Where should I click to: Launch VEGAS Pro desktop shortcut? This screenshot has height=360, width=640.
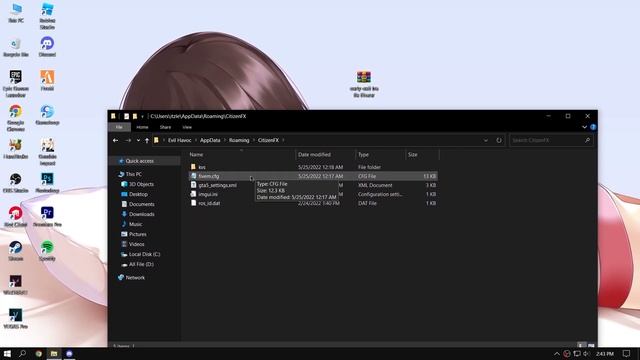click(16, 319)
